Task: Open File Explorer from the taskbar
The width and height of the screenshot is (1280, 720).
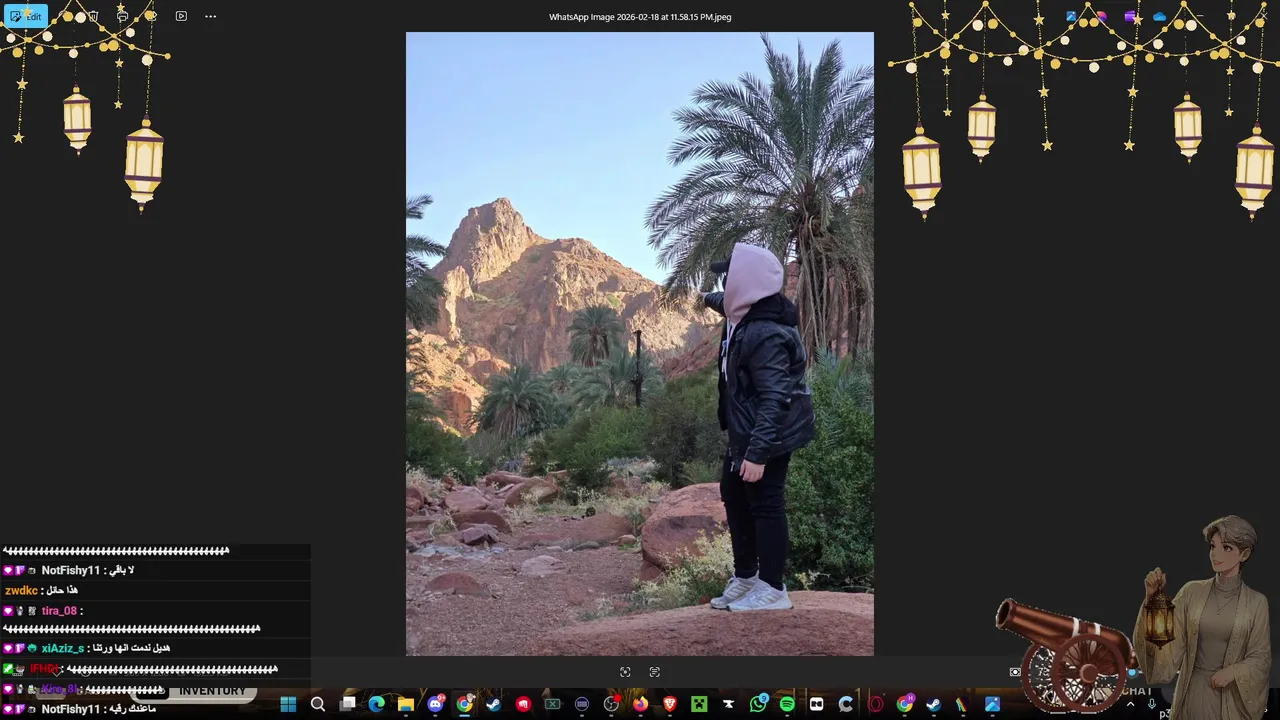Action: (406, 704)
